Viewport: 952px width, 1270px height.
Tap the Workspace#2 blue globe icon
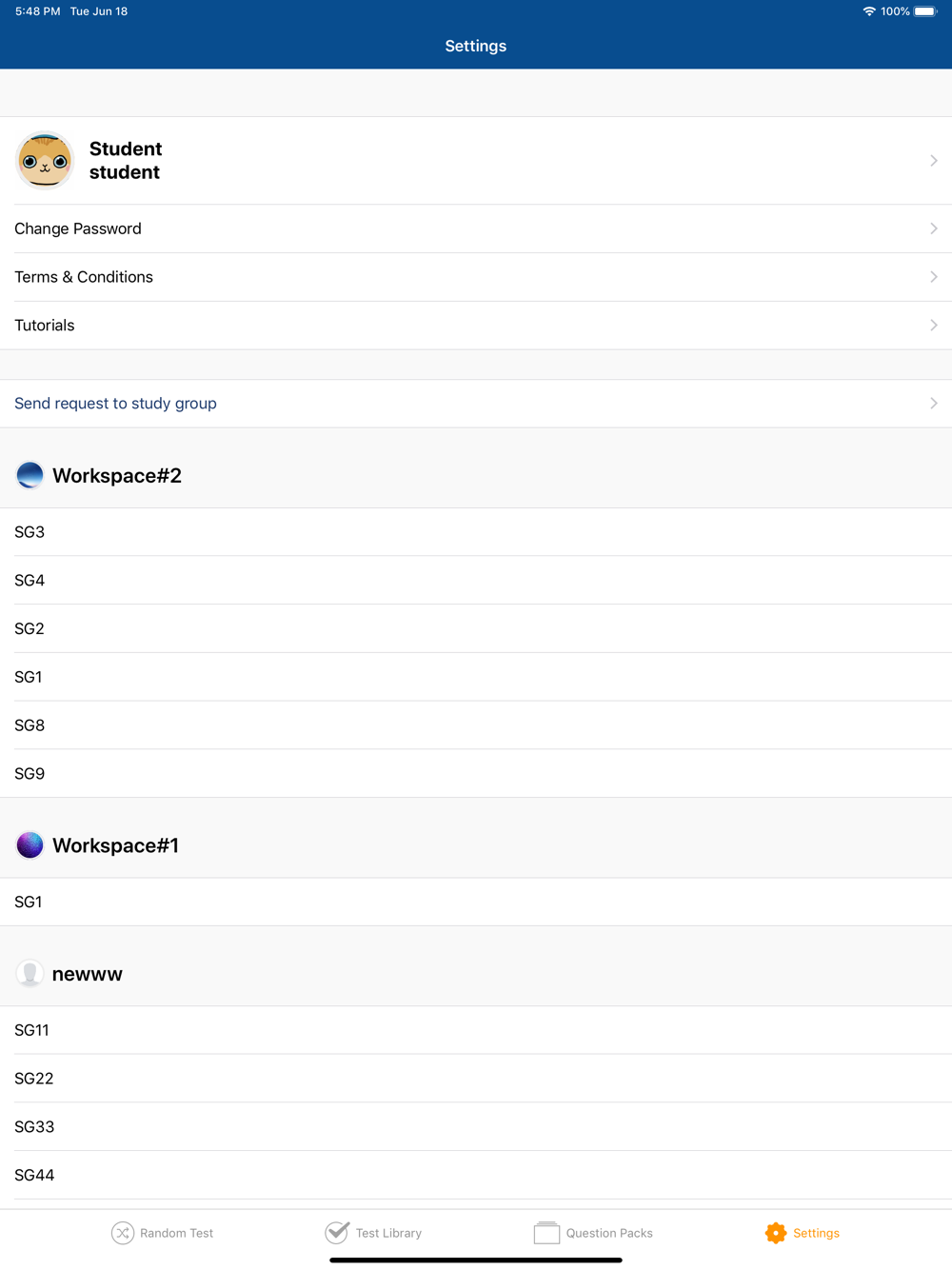point(30,475)
